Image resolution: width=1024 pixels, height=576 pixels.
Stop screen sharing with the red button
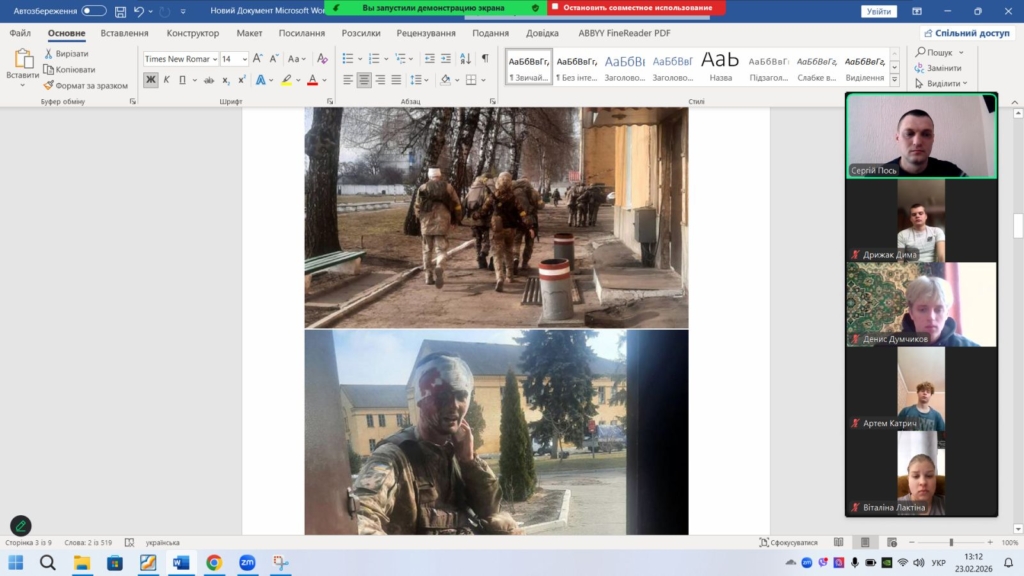[x=636, y=8]
